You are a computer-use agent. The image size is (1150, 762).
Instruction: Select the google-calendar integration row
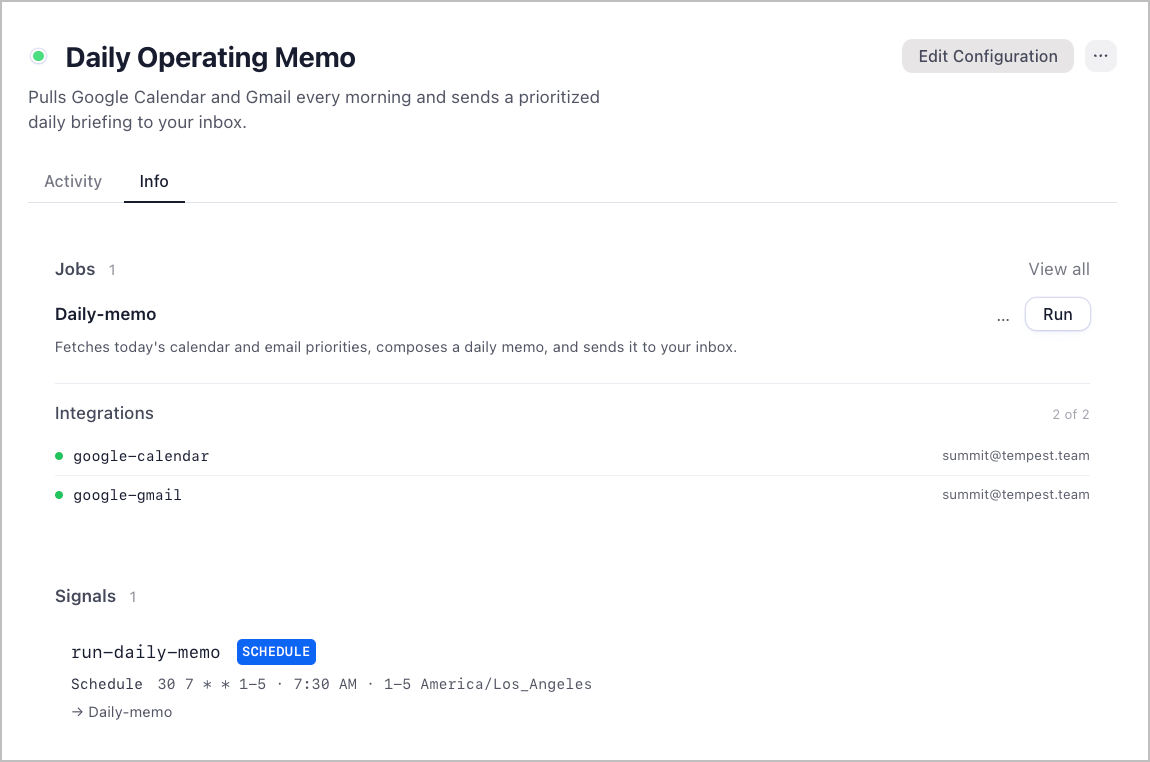coord(572,456)
